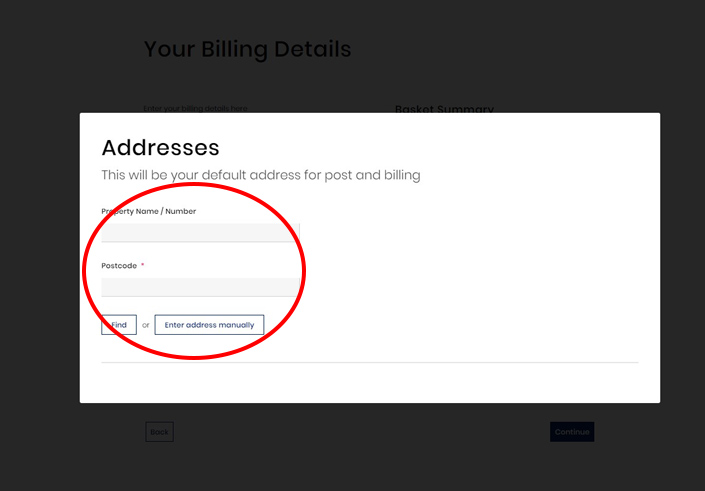The width and height of the screenshot is (705, 491).
Task: Click the Property Name / Number label
Action: pos(149,211)
